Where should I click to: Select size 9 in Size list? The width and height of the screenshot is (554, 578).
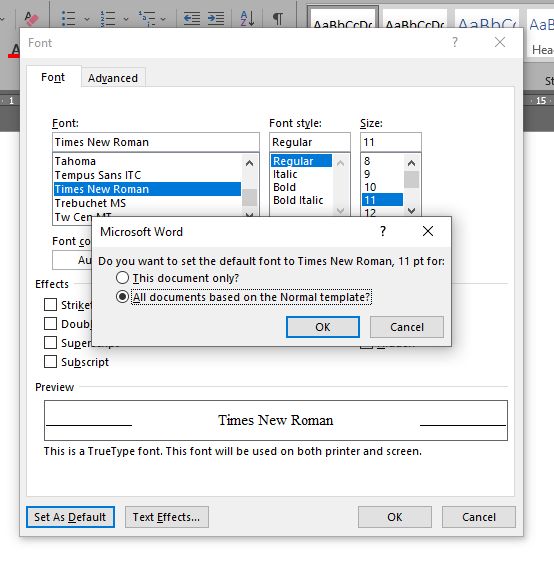pyautogui.click(x=382, y=174)
